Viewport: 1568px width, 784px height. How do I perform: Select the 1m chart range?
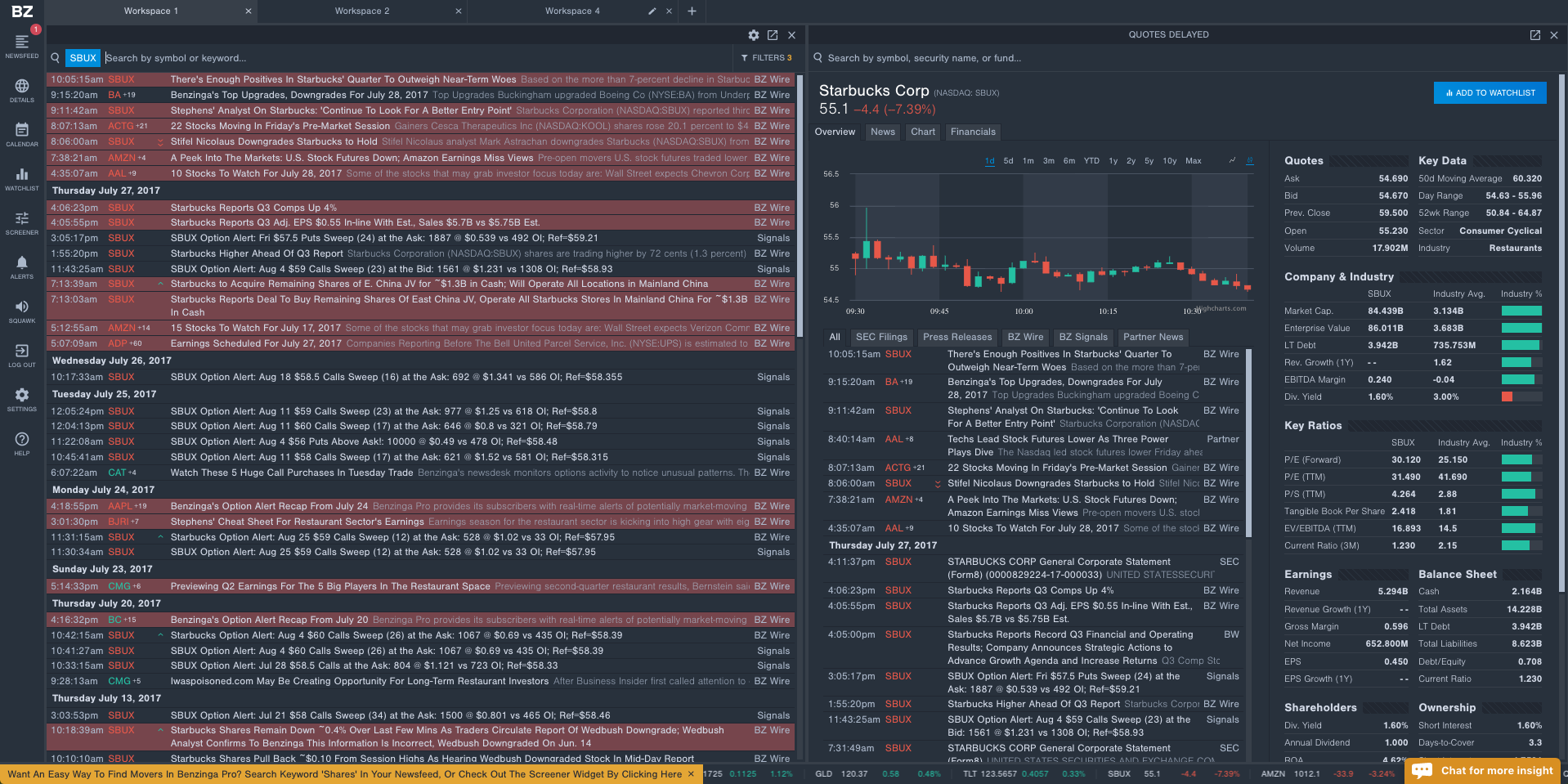click(1028, 161)
